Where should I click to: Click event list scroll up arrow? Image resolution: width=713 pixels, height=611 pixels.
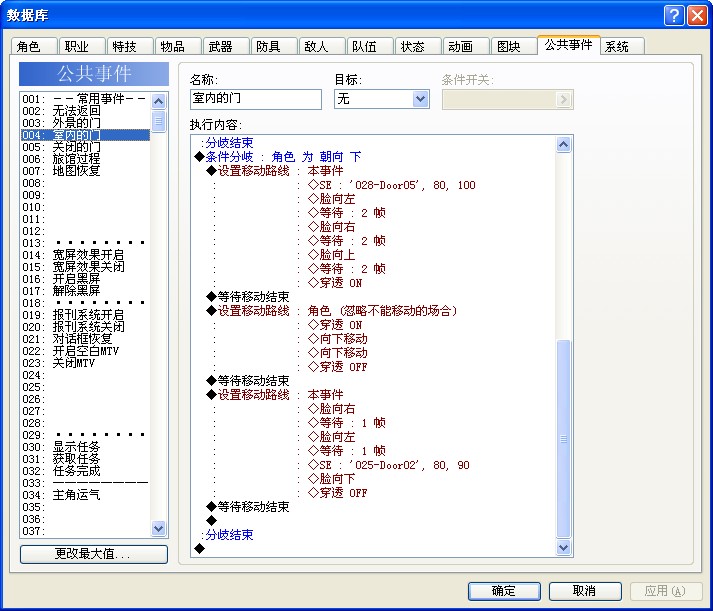tap(158, 101)
